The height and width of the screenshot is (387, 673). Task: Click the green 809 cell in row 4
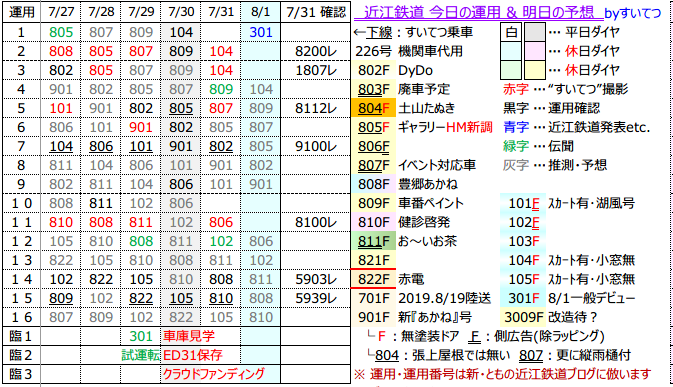(x=221, y=89)
